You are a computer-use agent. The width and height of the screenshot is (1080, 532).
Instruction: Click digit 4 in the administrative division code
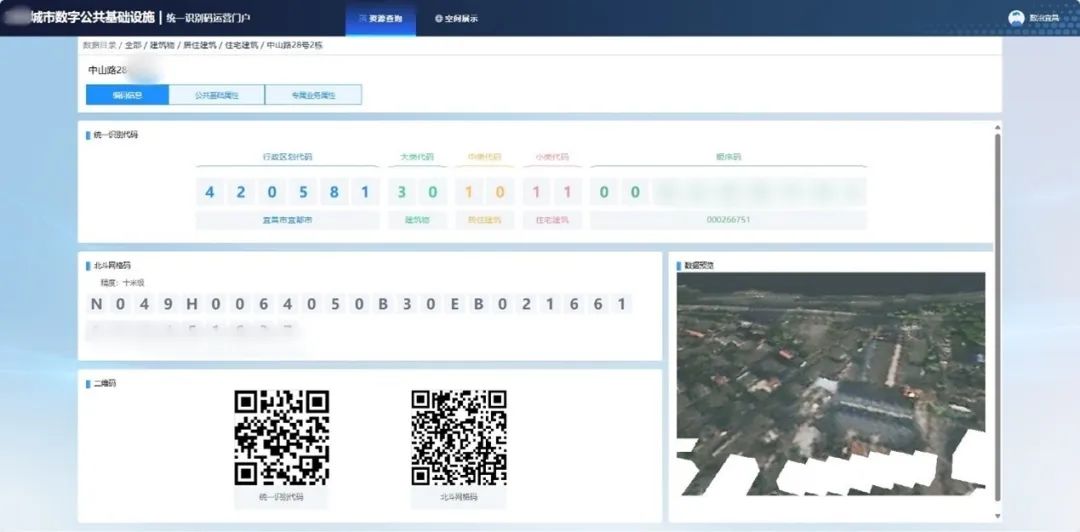(209, 192)
